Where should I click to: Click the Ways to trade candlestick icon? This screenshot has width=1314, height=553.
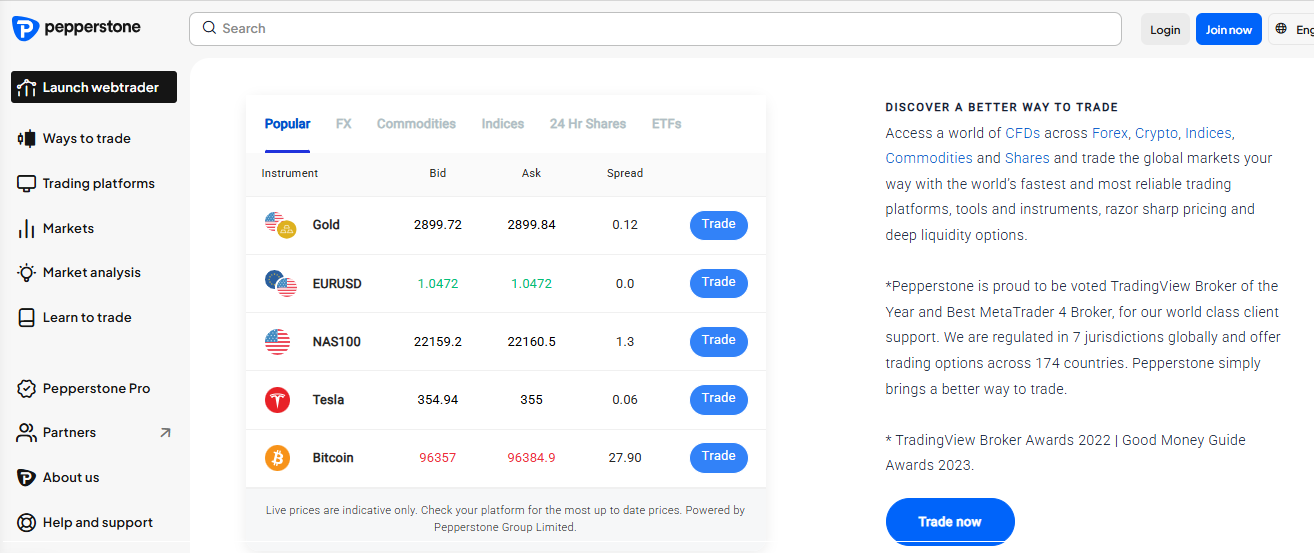[27, 139]
